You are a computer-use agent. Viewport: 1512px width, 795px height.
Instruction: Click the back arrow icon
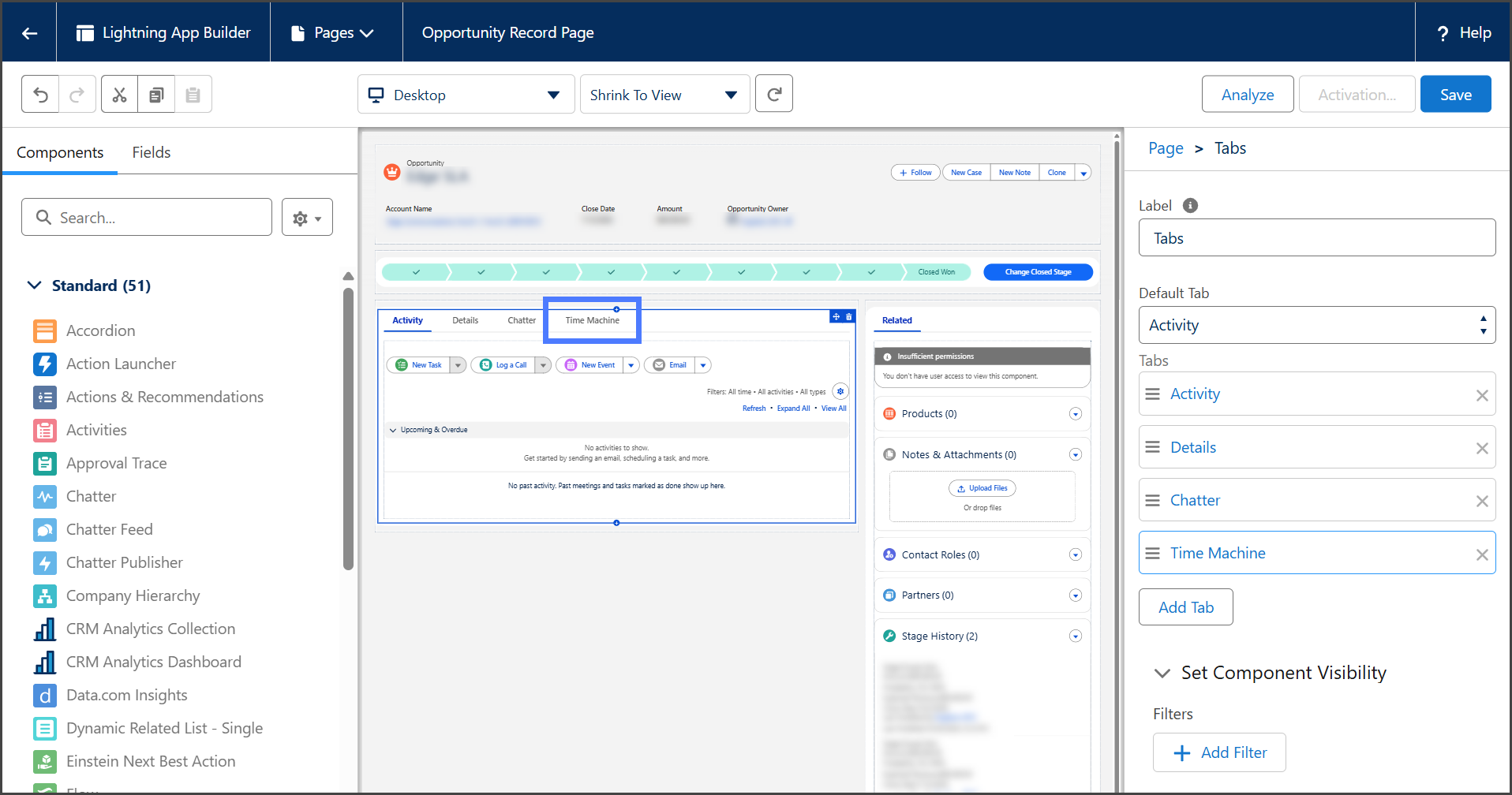coord(30,33)
